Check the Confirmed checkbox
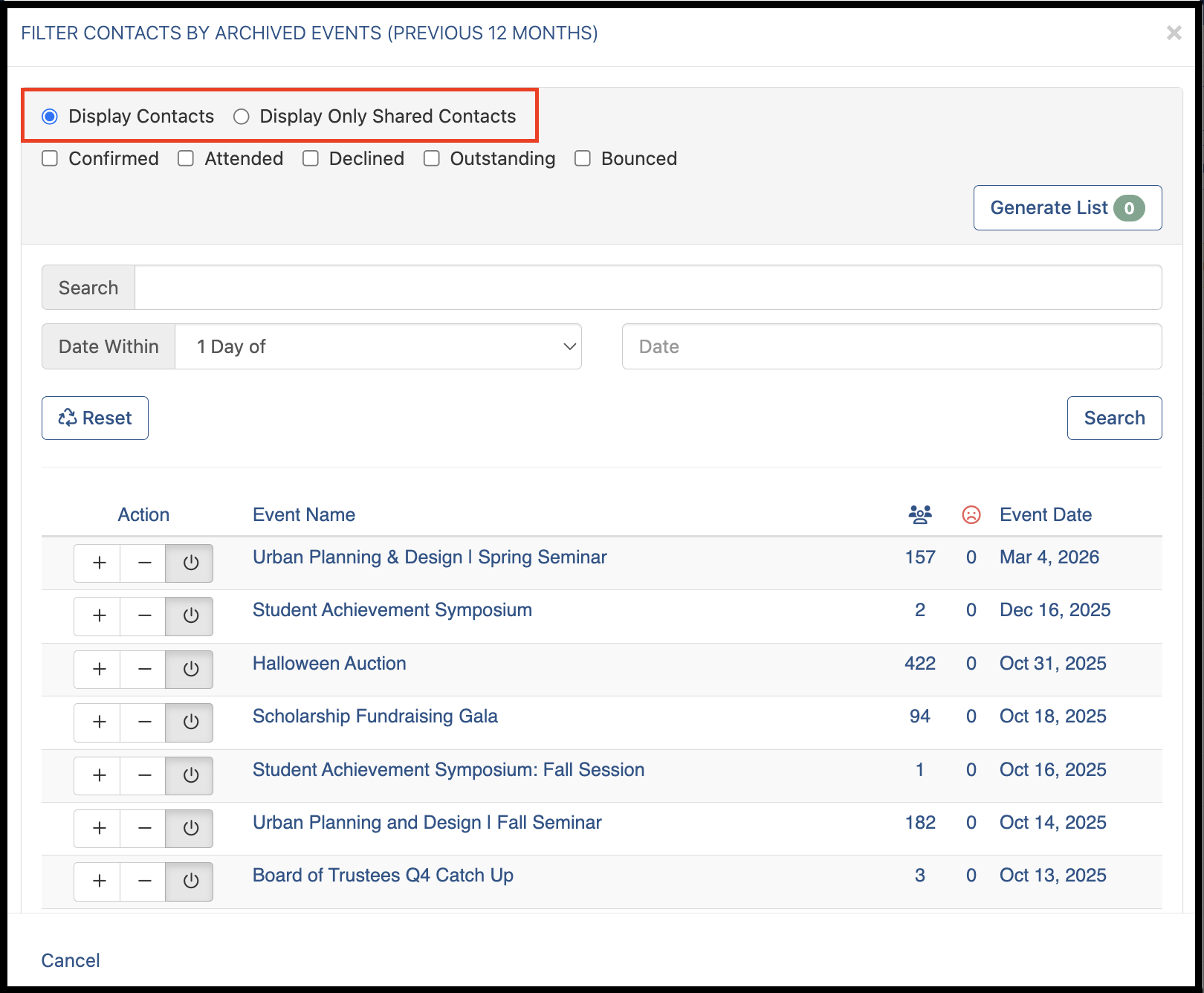 [50, 158]
